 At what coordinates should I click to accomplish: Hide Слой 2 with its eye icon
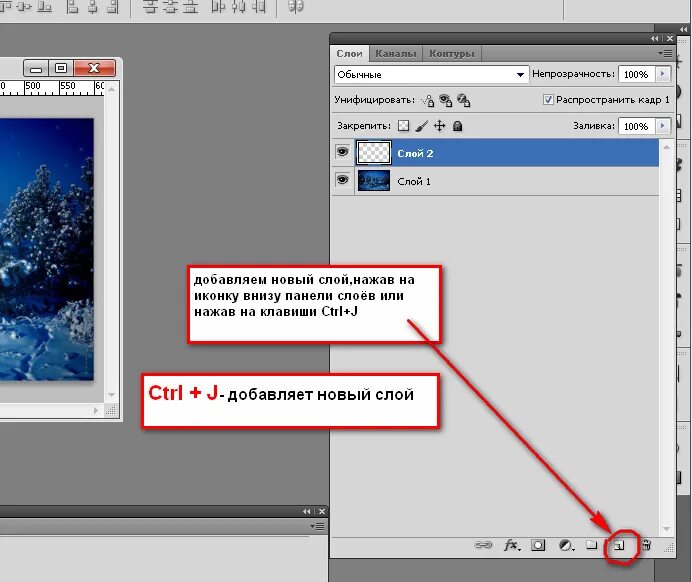342,152
